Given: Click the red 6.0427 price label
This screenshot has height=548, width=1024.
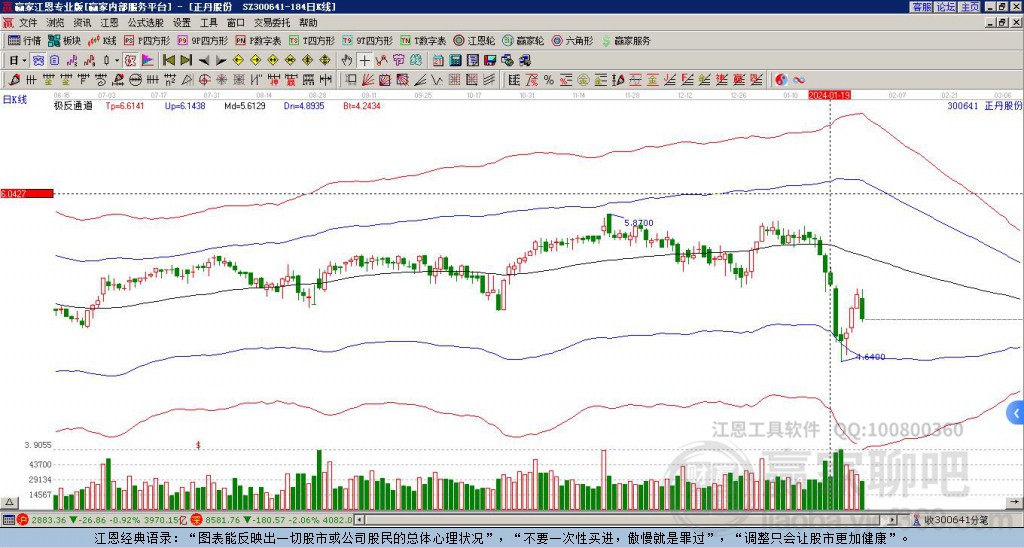Looking at the screenshot, I should pyautogui.click(x=27, y=194).
